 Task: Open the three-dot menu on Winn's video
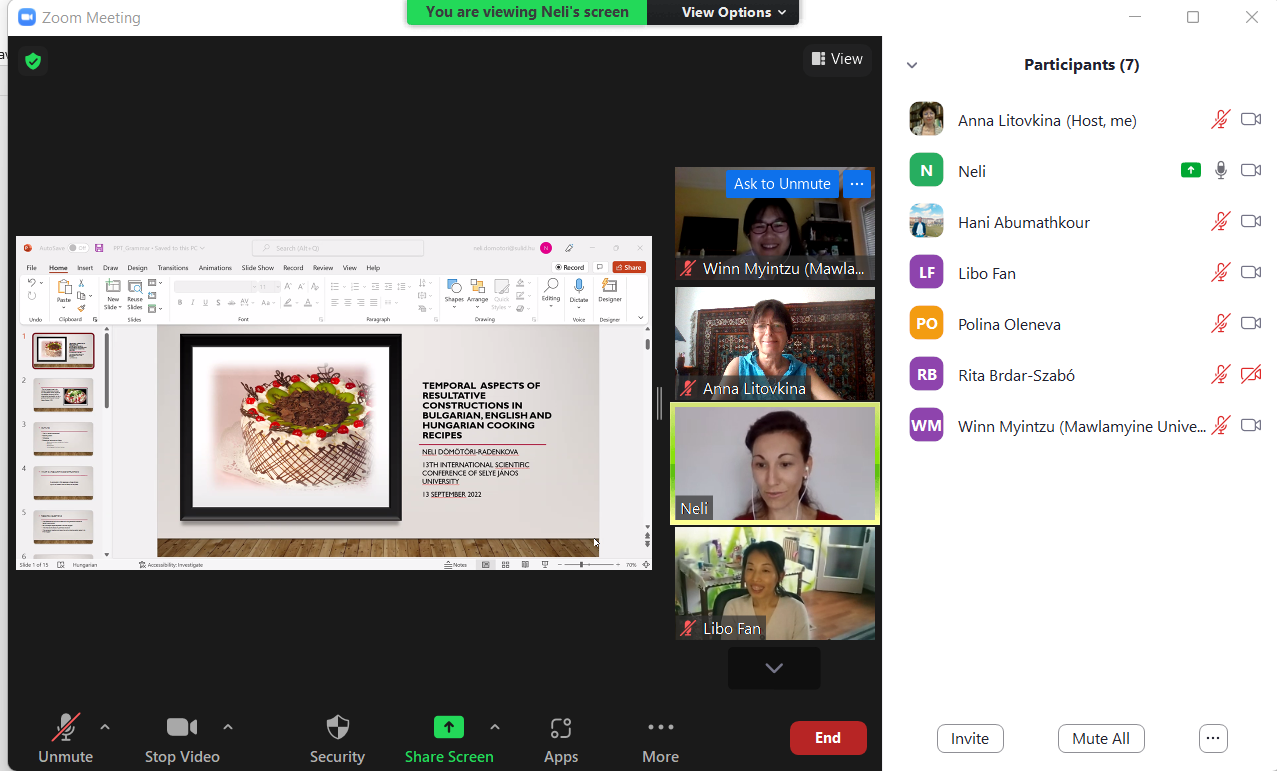pyautogui.click(x=856, y=184)
